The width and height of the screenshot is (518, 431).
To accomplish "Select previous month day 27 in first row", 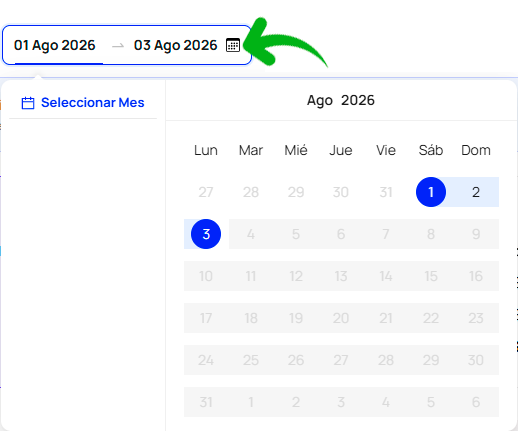I will point(206,192).
